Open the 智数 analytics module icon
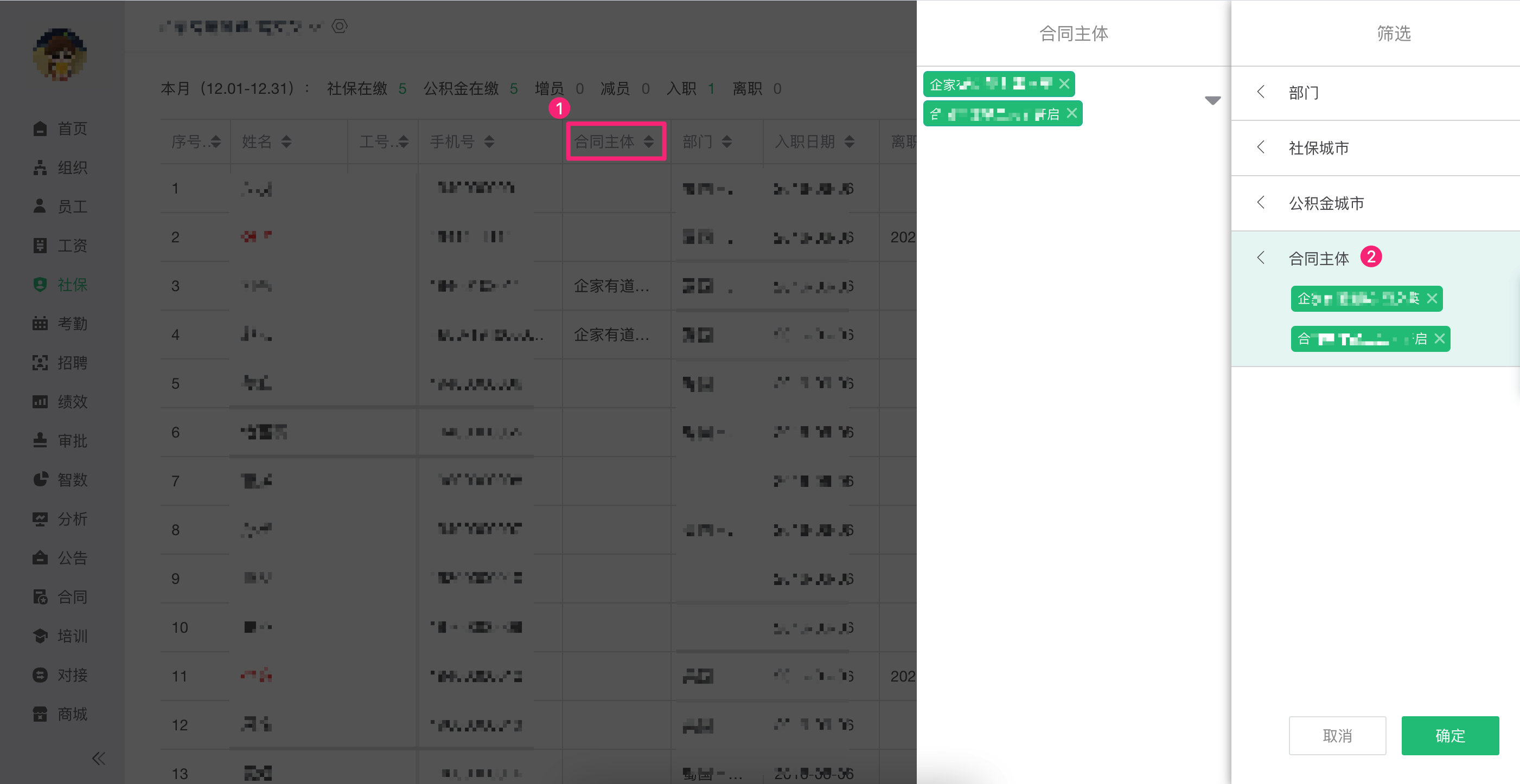The width and height of the screenshot is (1520, 784). [x=40, y=479]
